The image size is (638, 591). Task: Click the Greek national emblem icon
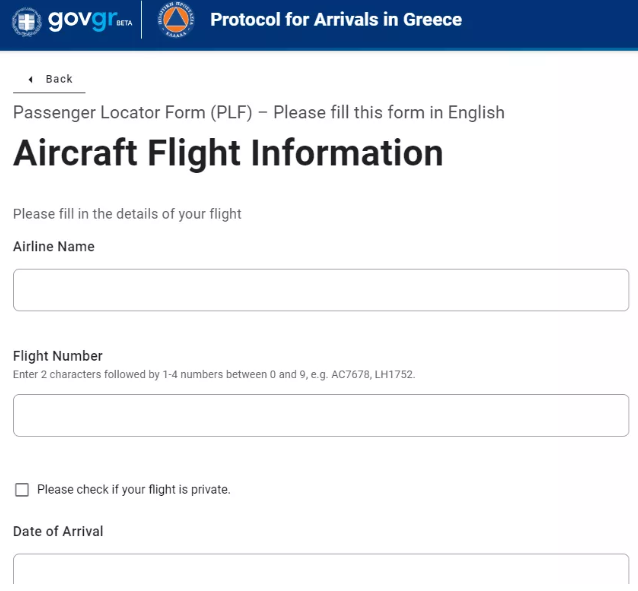tap(27, 20)
